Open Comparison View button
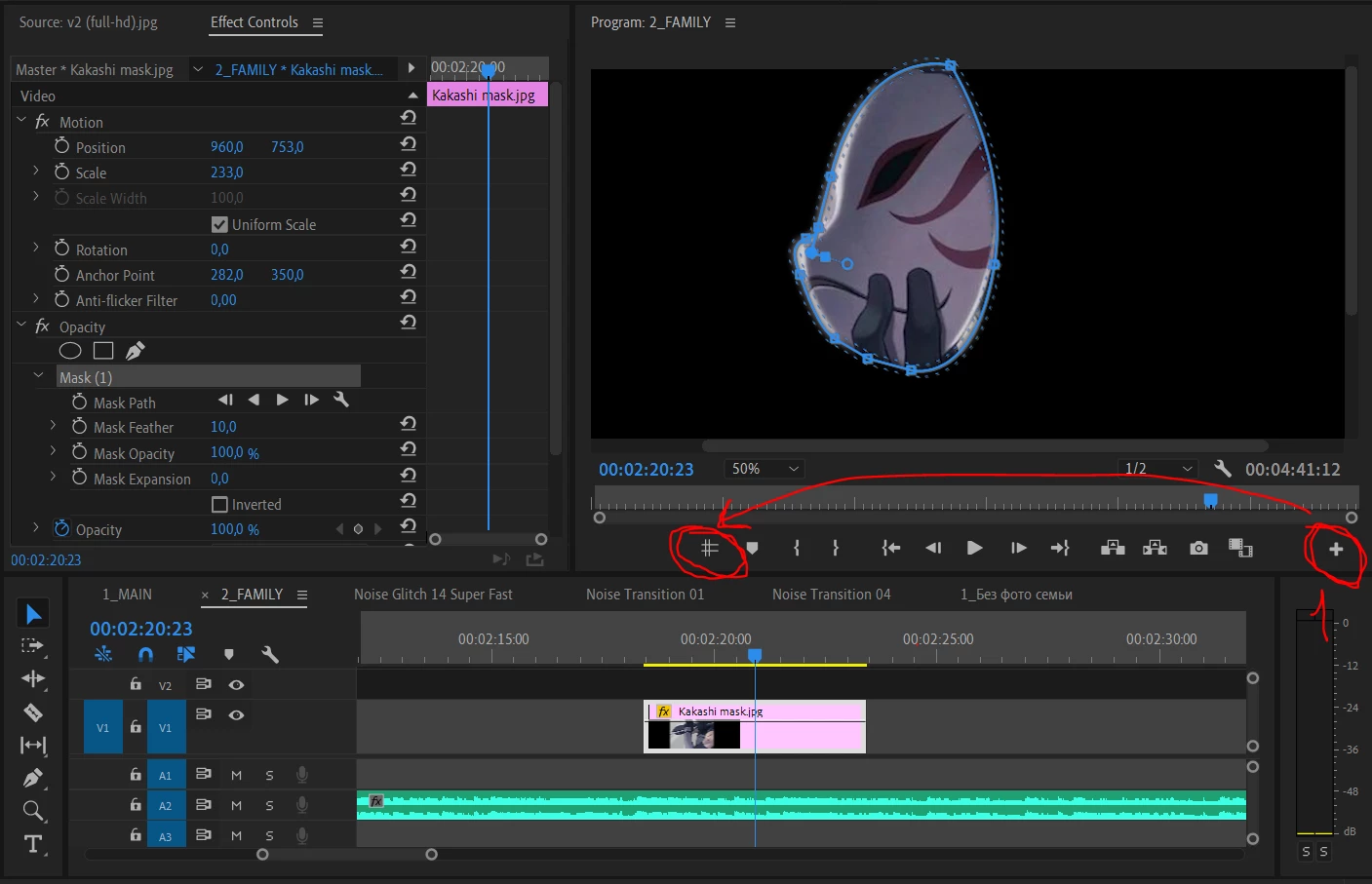 1240,548
